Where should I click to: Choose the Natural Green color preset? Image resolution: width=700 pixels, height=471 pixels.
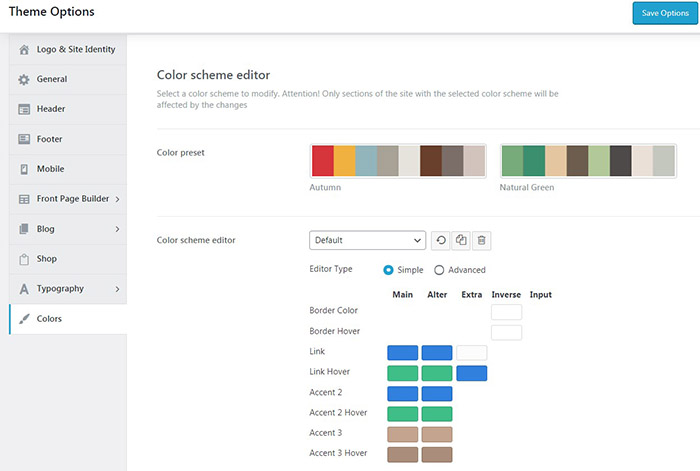point(588,161)
